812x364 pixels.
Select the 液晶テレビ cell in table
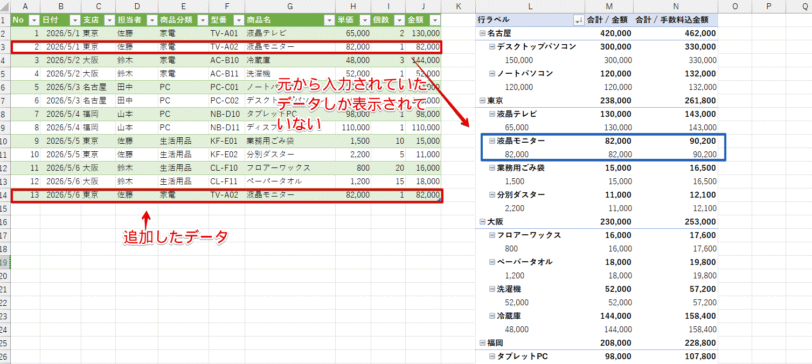coord(289,33)
